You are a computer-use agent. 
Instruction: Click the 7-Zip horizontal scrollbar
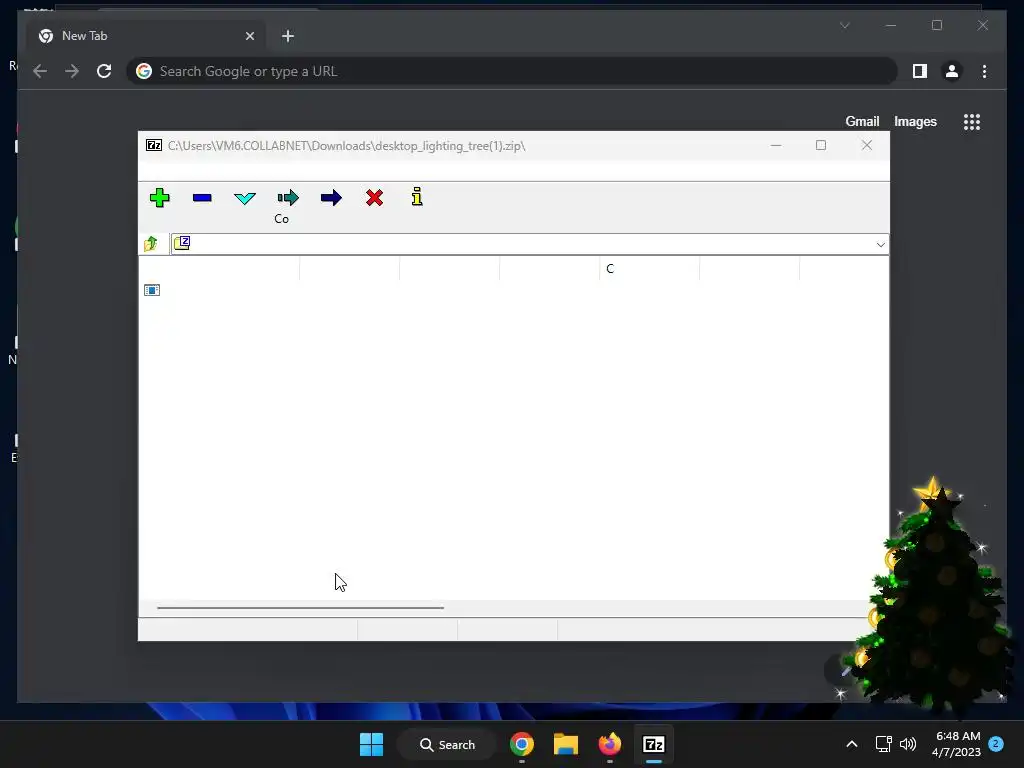click(x=300, y=607)
